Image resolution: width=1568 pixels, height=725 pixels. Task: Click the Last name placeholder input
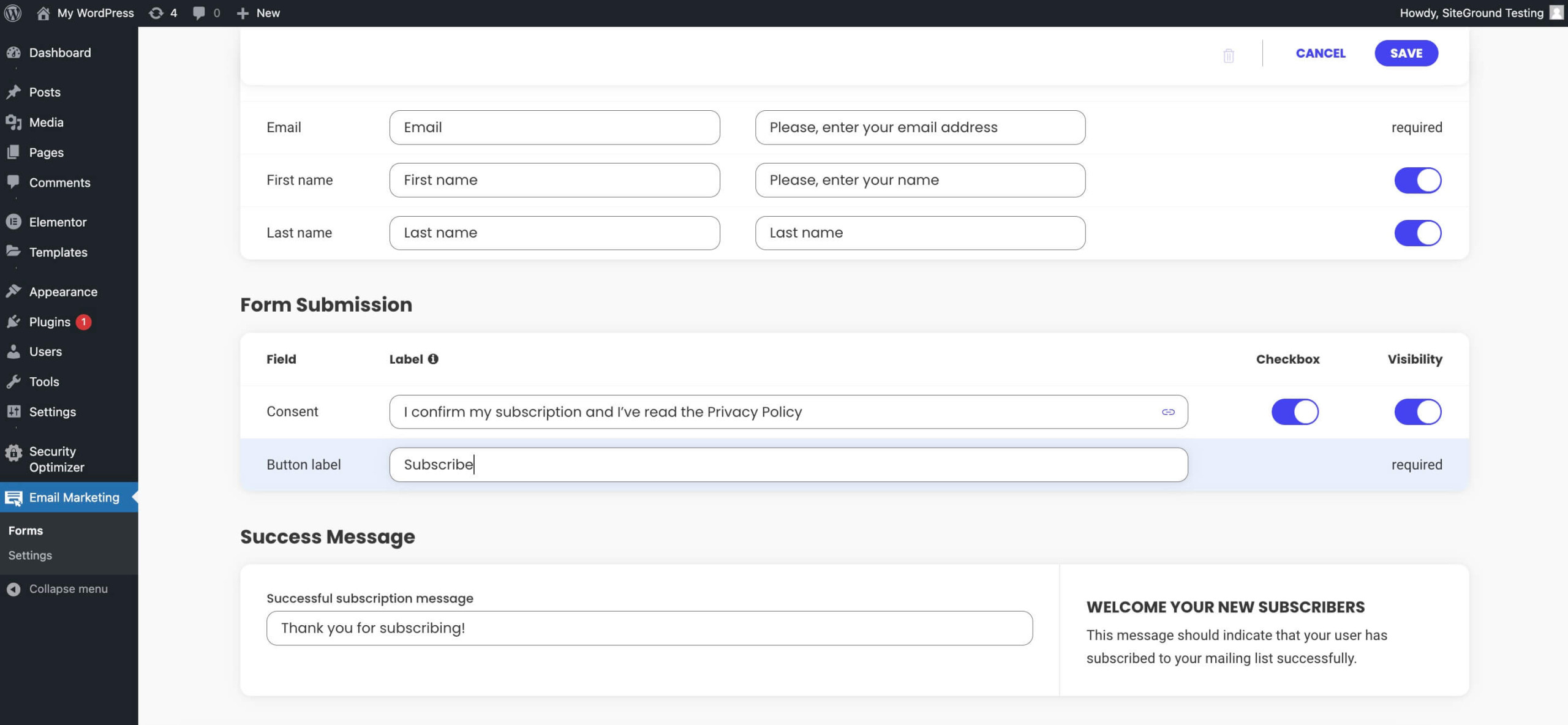pyautogui.click(x=920, y=233)
